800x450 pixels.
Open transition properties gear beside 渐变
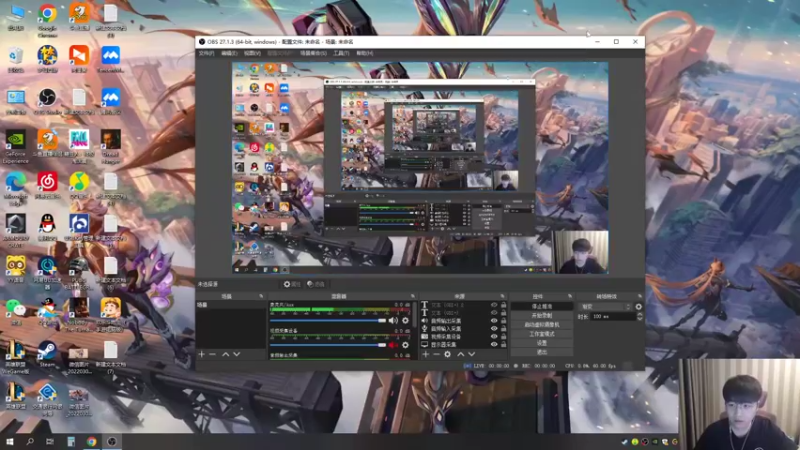(x=638, y=307)
